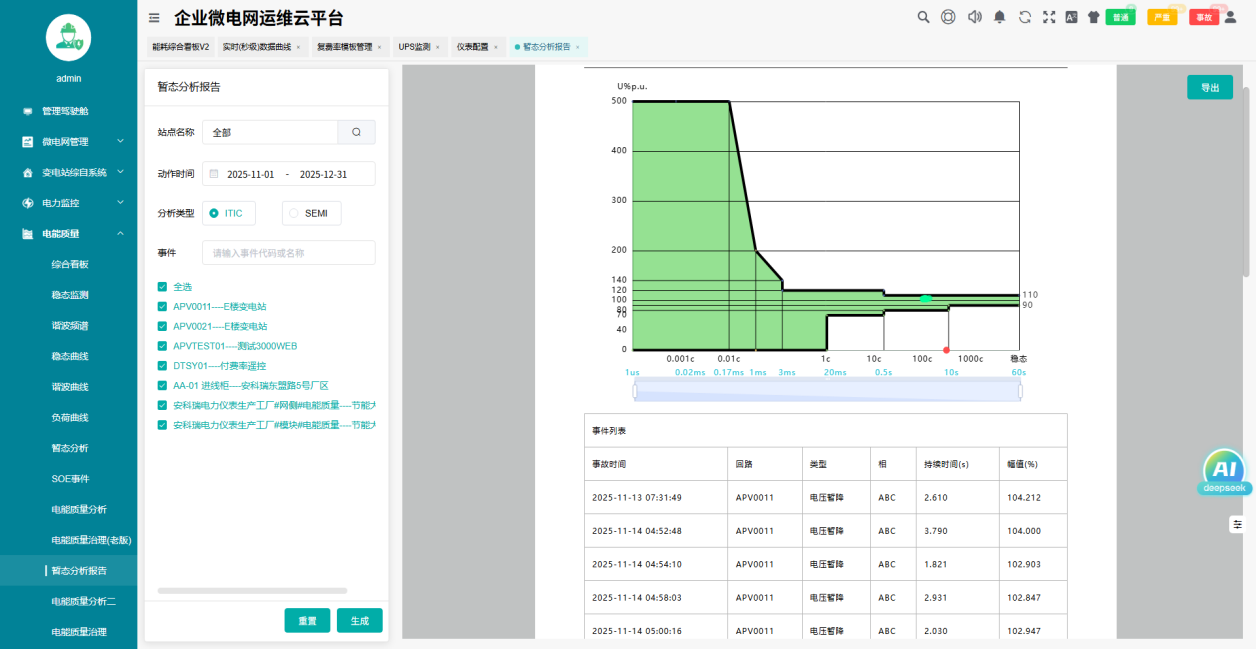Click the 导出 export button

tap(1209, 88)
